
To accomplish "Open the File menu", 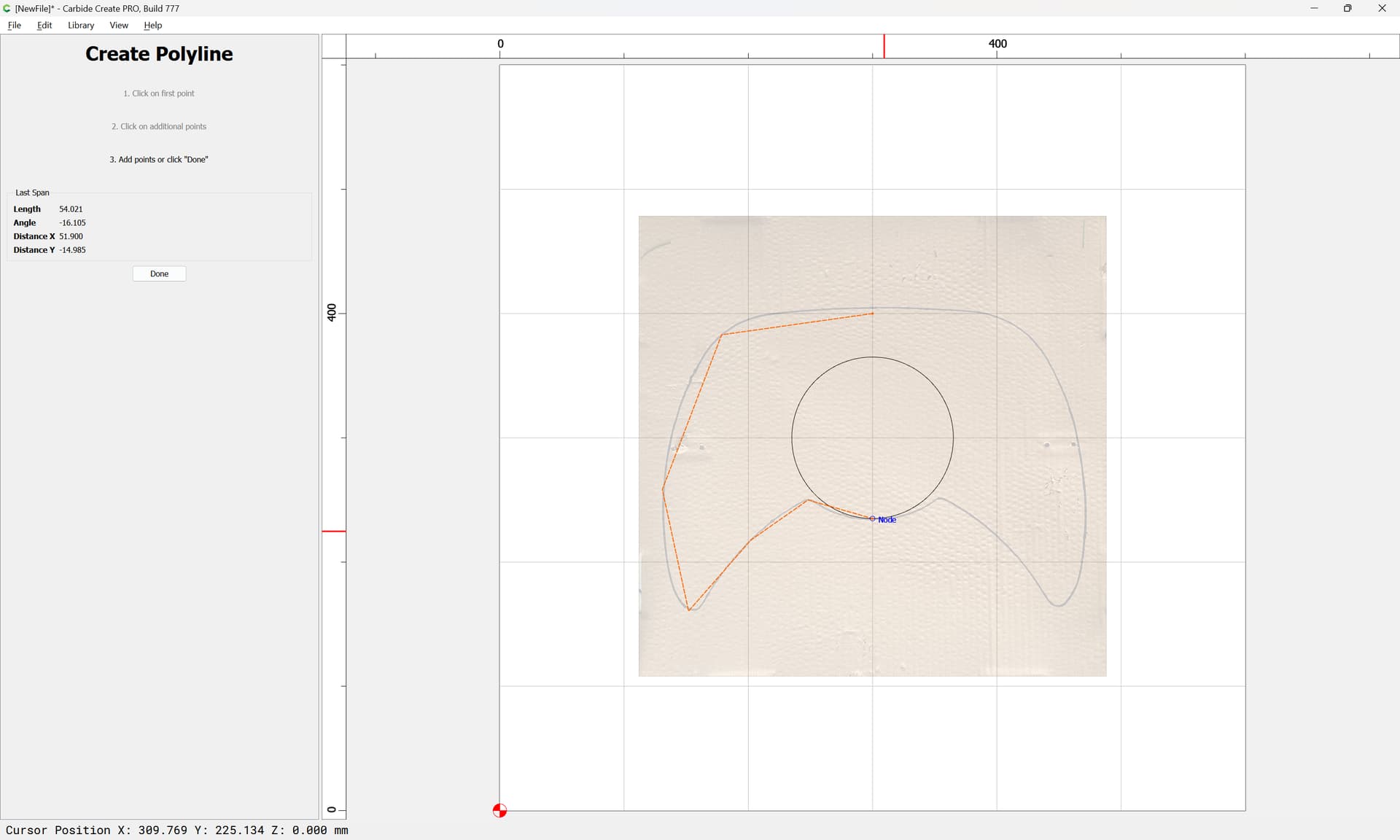I will click(14, 25).
